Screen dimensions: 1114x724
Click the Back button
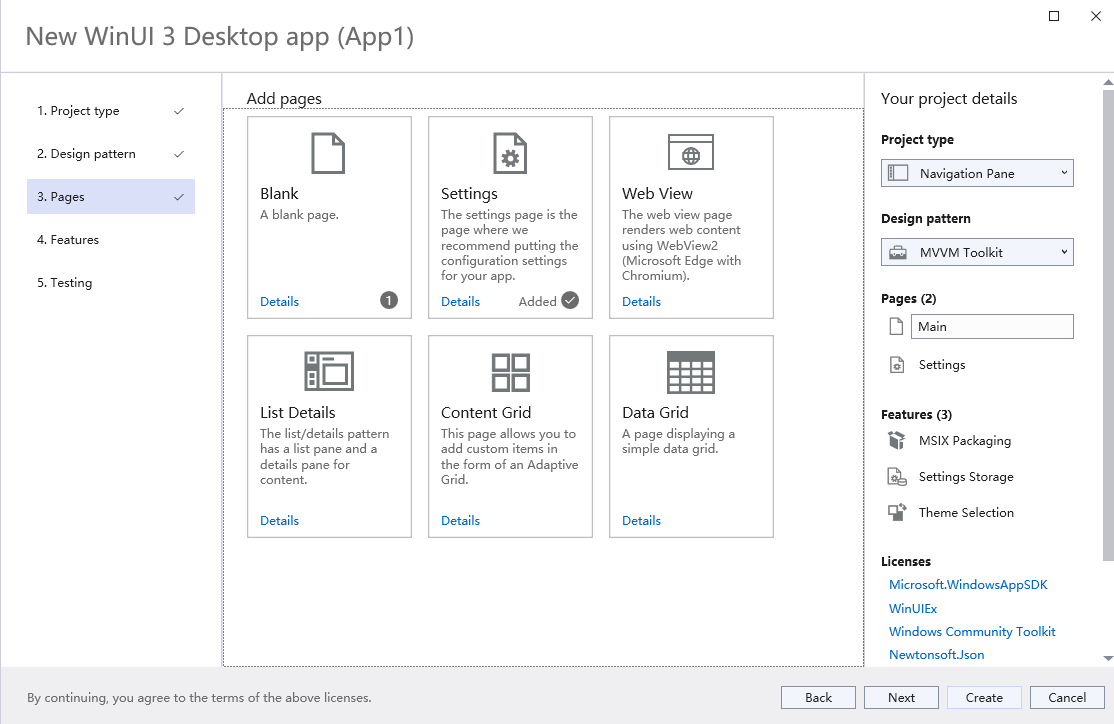[x=818, y=698]
